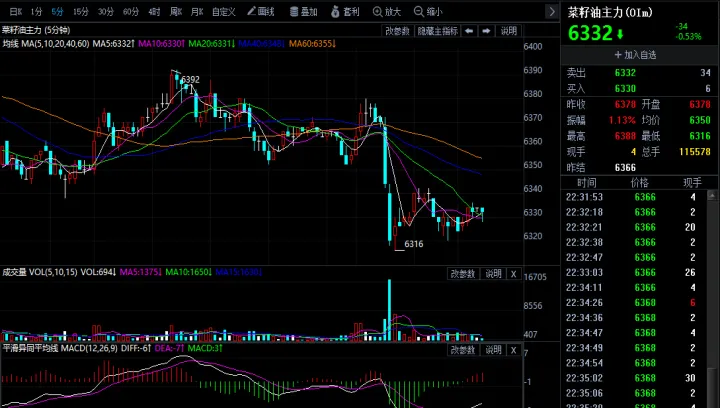The image size is (720, 408).
Task: Close the MACD indicator panel
Action: (514, 349)
